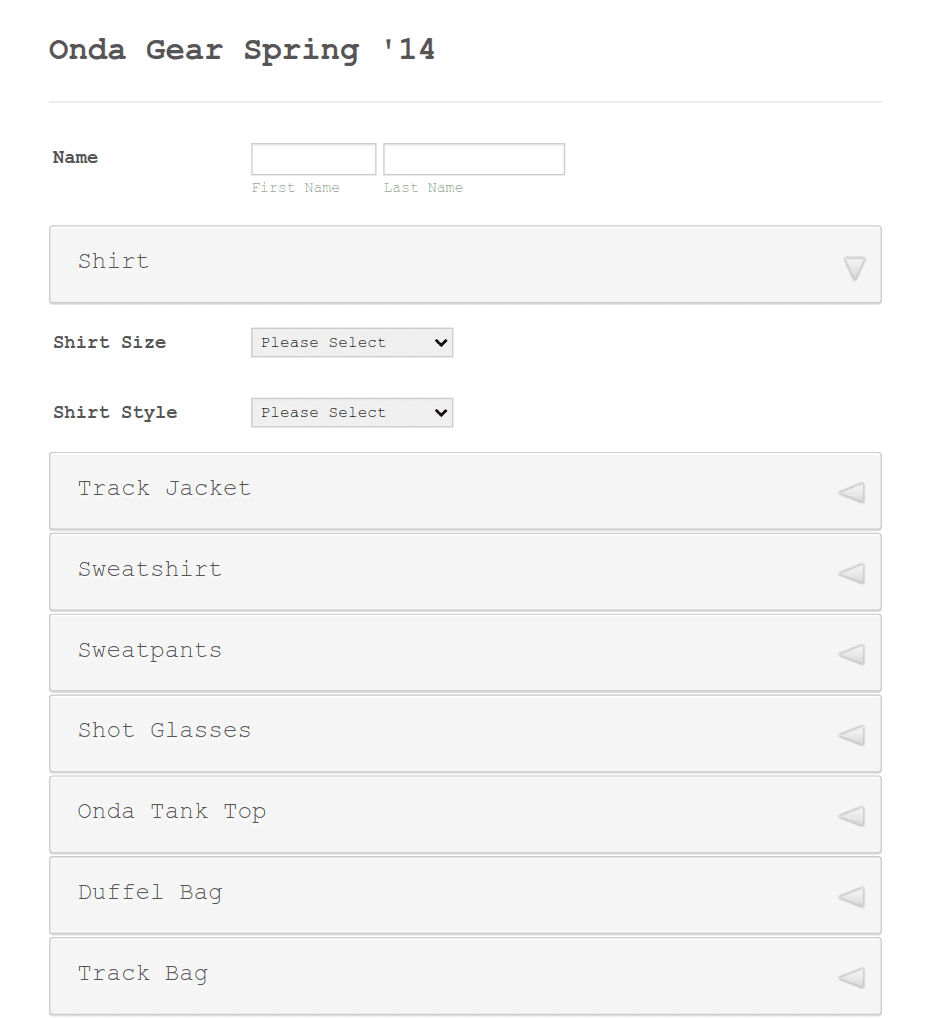This screenshot has width=930, height=1018.
Task: Click the Last Name input field
Action: (x=474, y=159)
